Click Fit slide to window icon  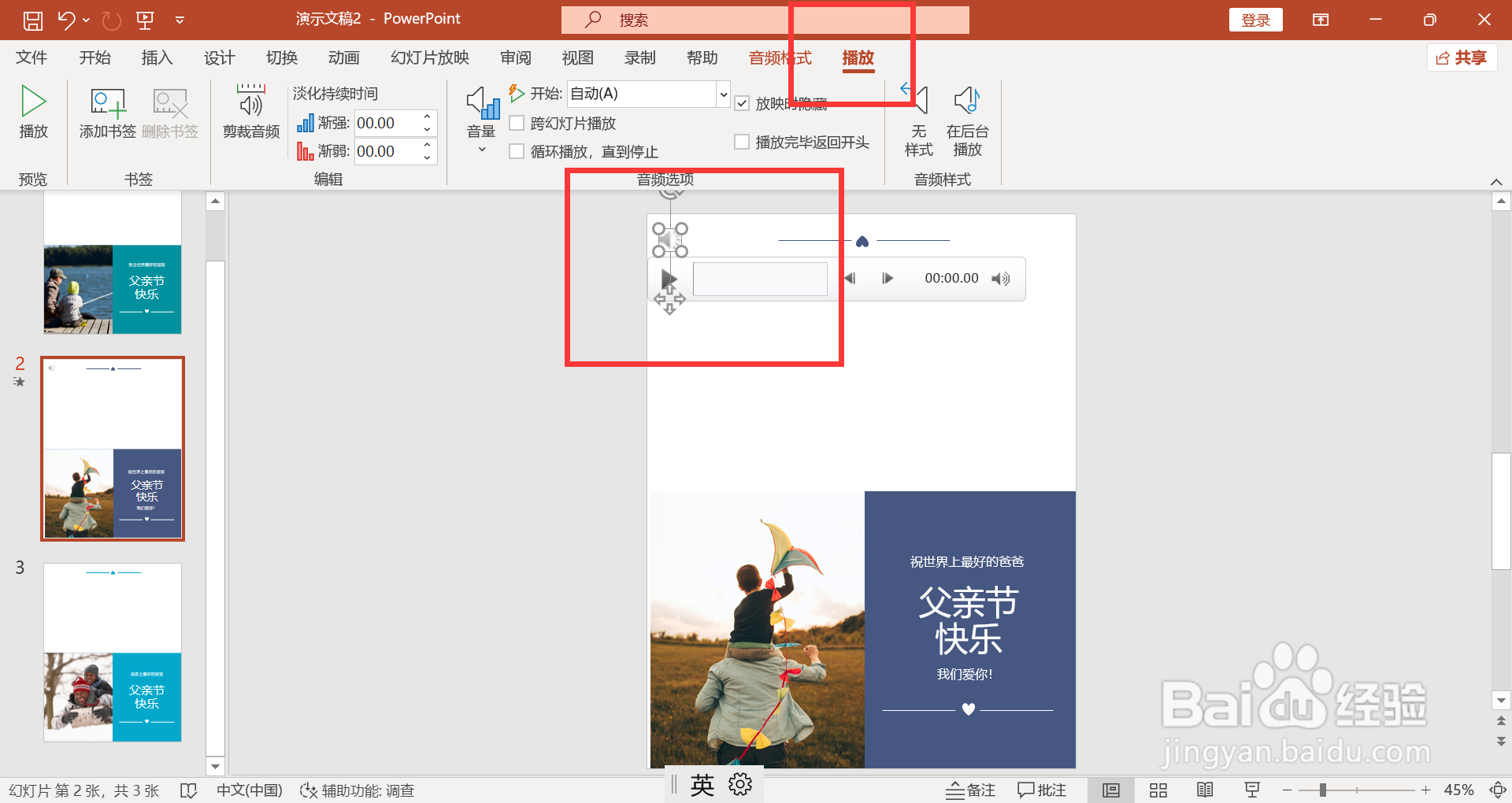point(1498,790)
